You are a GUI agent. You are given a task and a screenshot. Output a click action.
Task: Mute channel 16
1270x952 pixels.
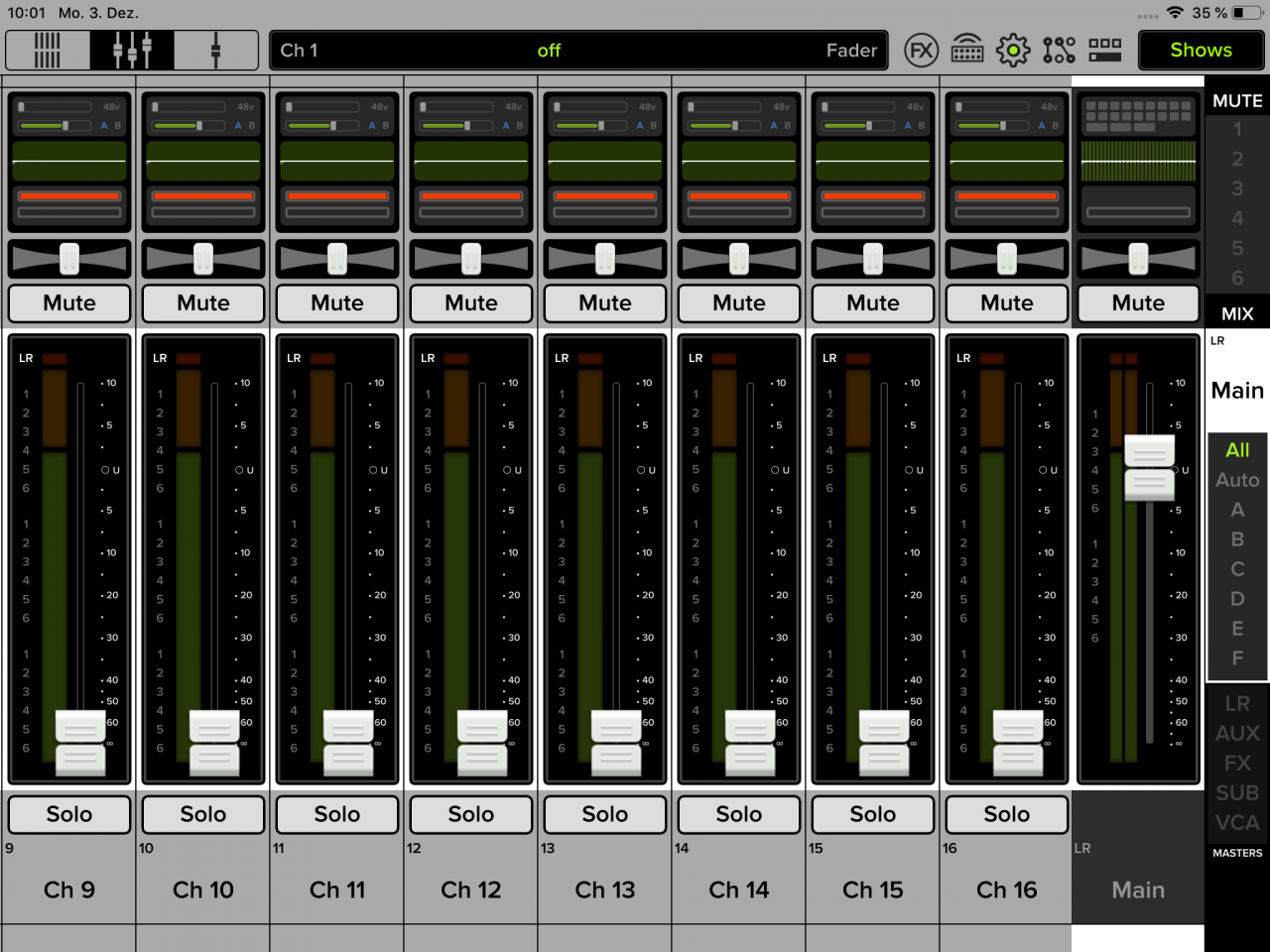1007,303
